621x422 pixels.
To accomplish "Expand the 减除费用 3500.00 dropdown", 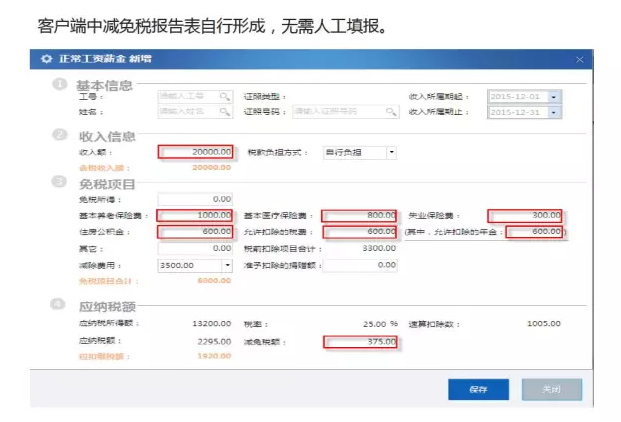I will click(227, 266).
